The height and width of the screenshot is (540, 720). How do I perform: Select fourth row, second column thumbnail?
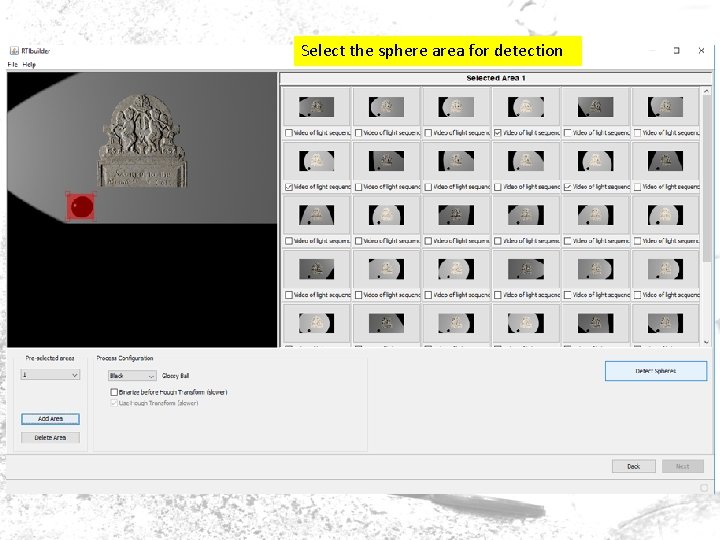point(386,269)
